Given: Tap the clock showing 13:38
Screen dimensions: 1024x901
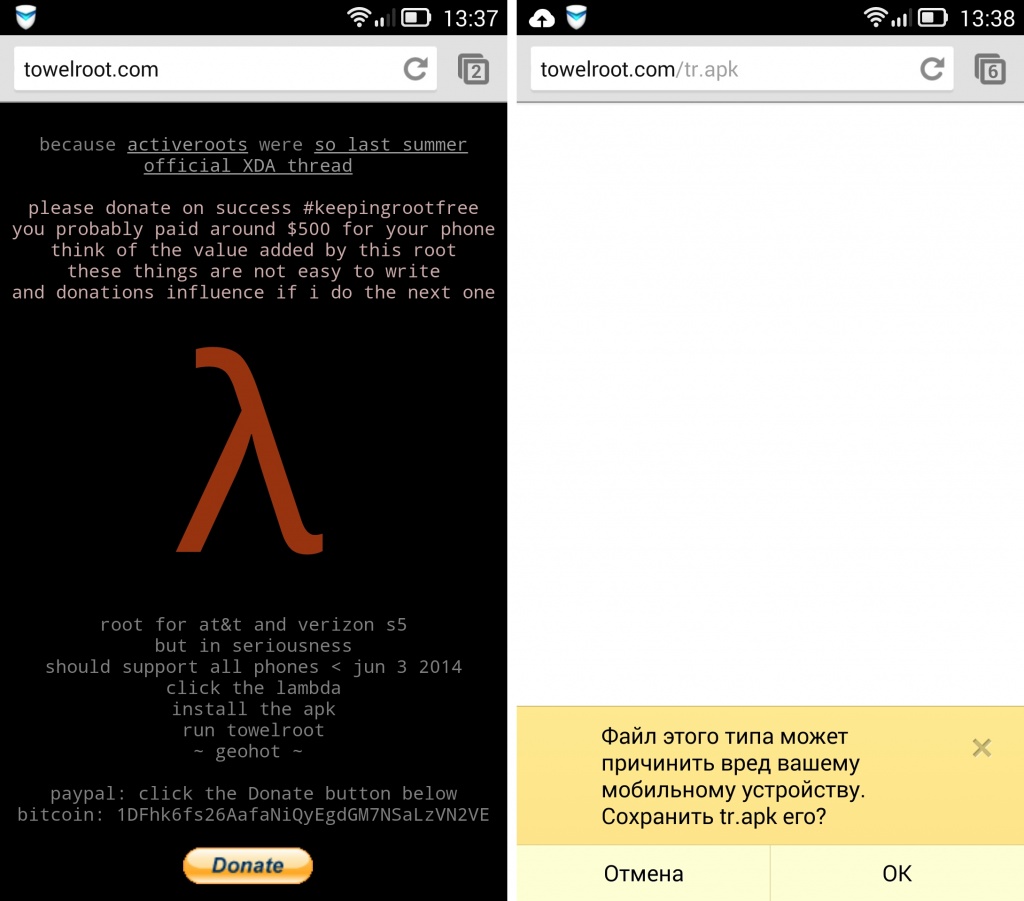Looking at the screenshot, I should click(x=987, y=18).
